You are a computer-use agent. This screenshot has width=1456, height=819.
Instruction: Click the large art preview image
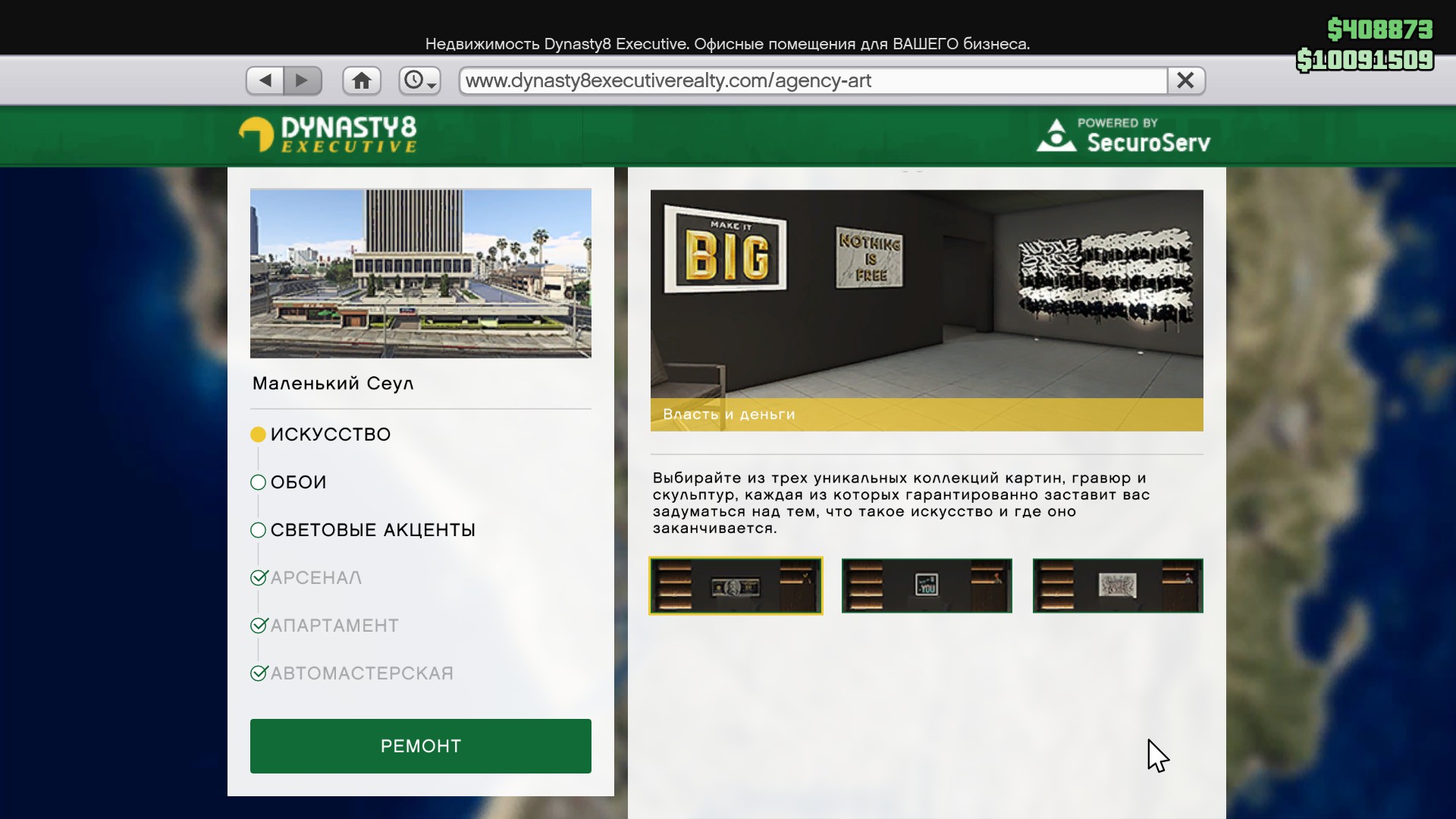point(927,296)
